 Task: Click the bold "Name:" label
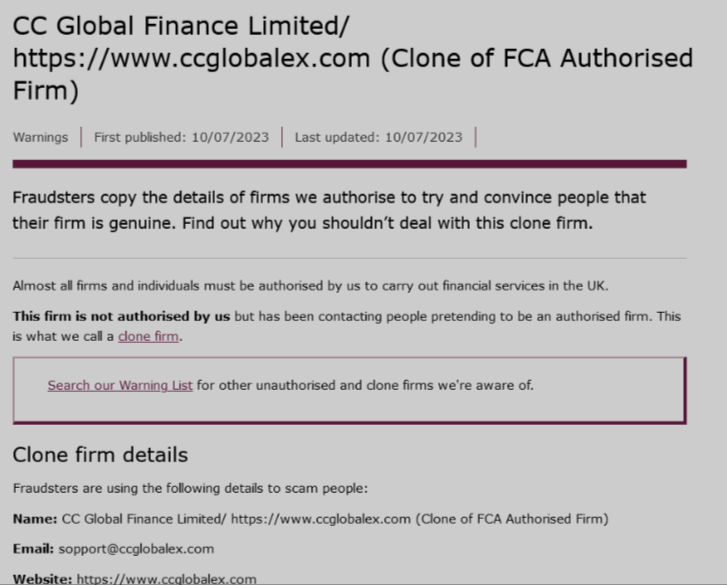[x=35, y=519]
